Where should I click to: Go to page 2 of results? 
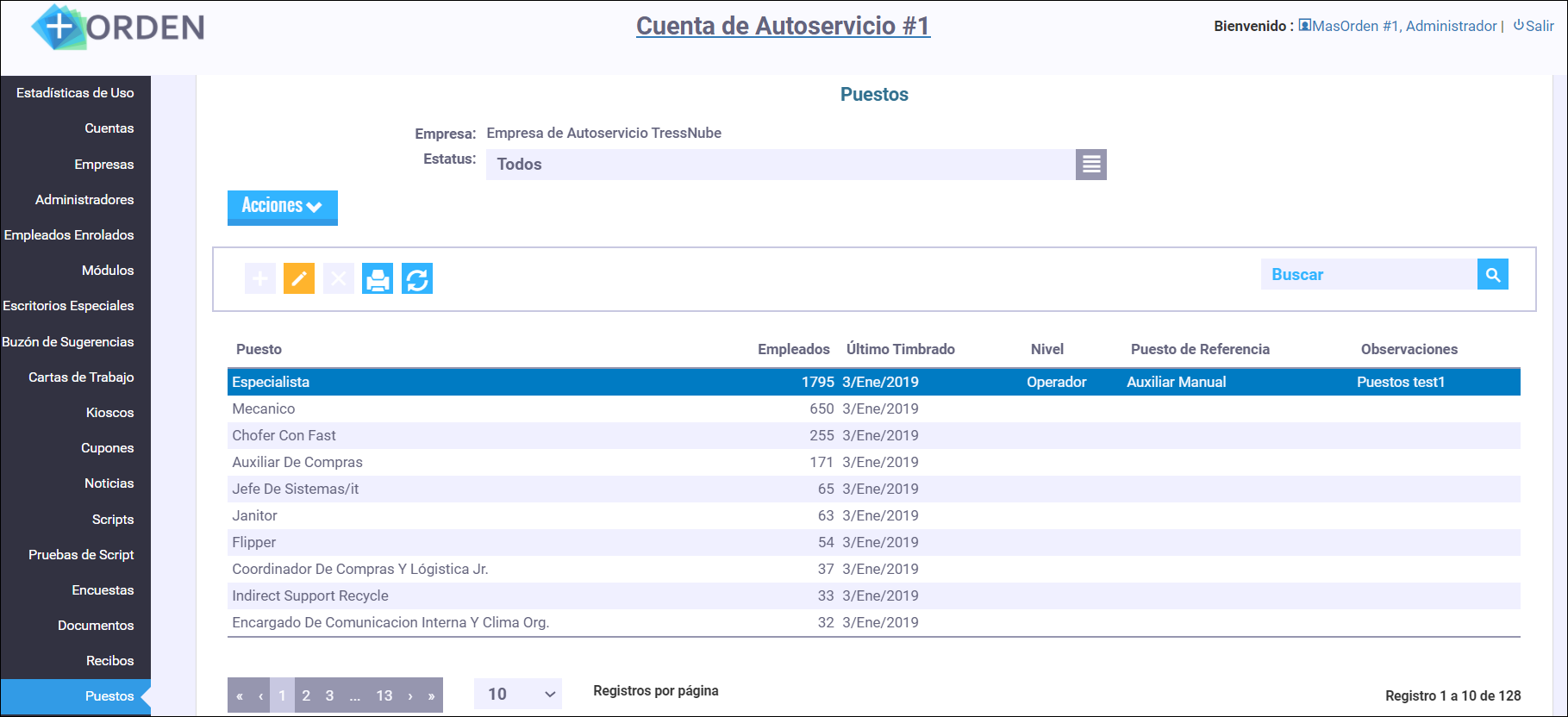[306, 695]
